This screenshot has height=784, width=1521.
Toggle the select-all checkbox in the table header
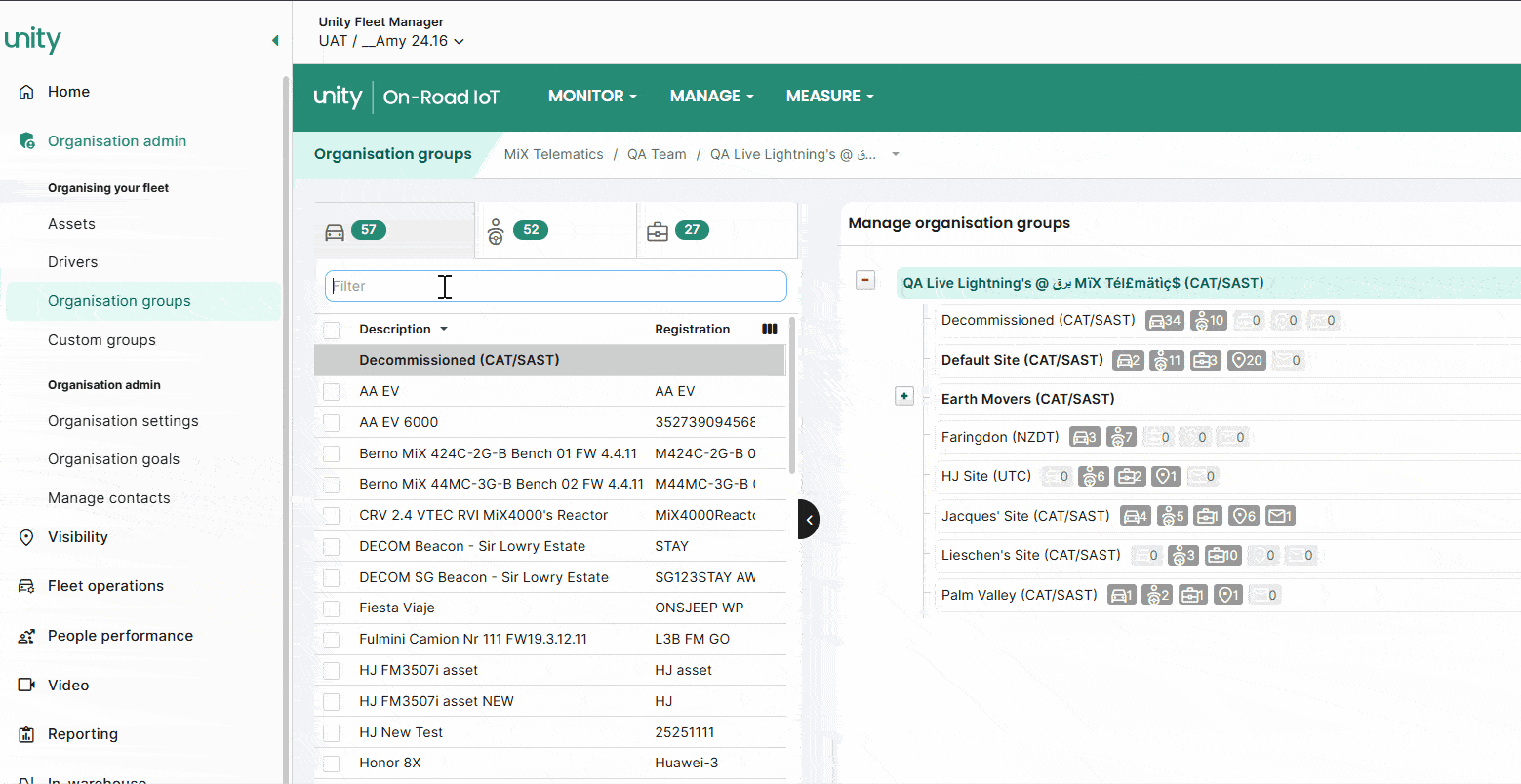click(332, 331)
